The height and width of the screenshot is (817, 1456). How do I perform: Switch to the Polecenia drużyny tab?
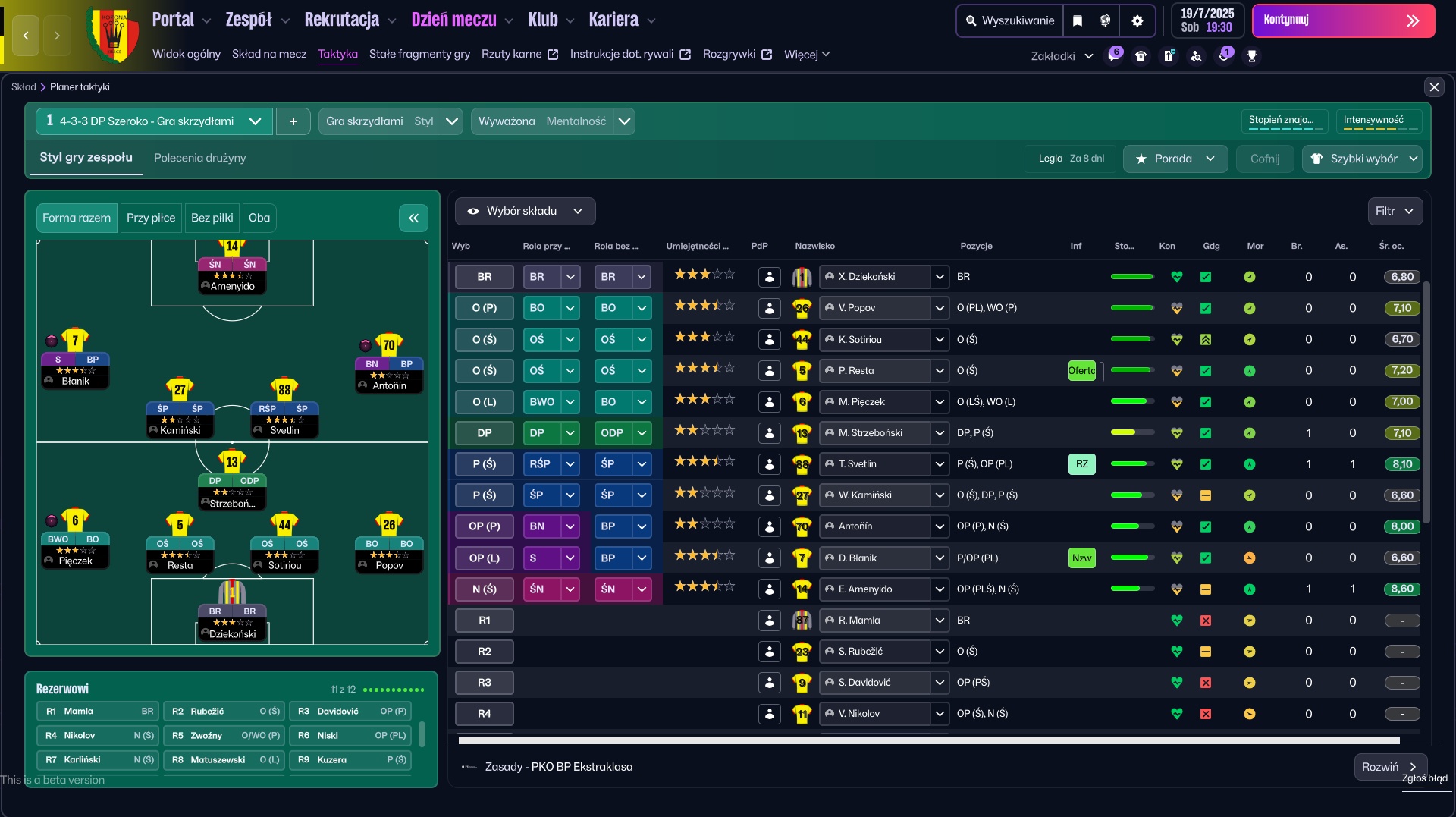point(199,158)
